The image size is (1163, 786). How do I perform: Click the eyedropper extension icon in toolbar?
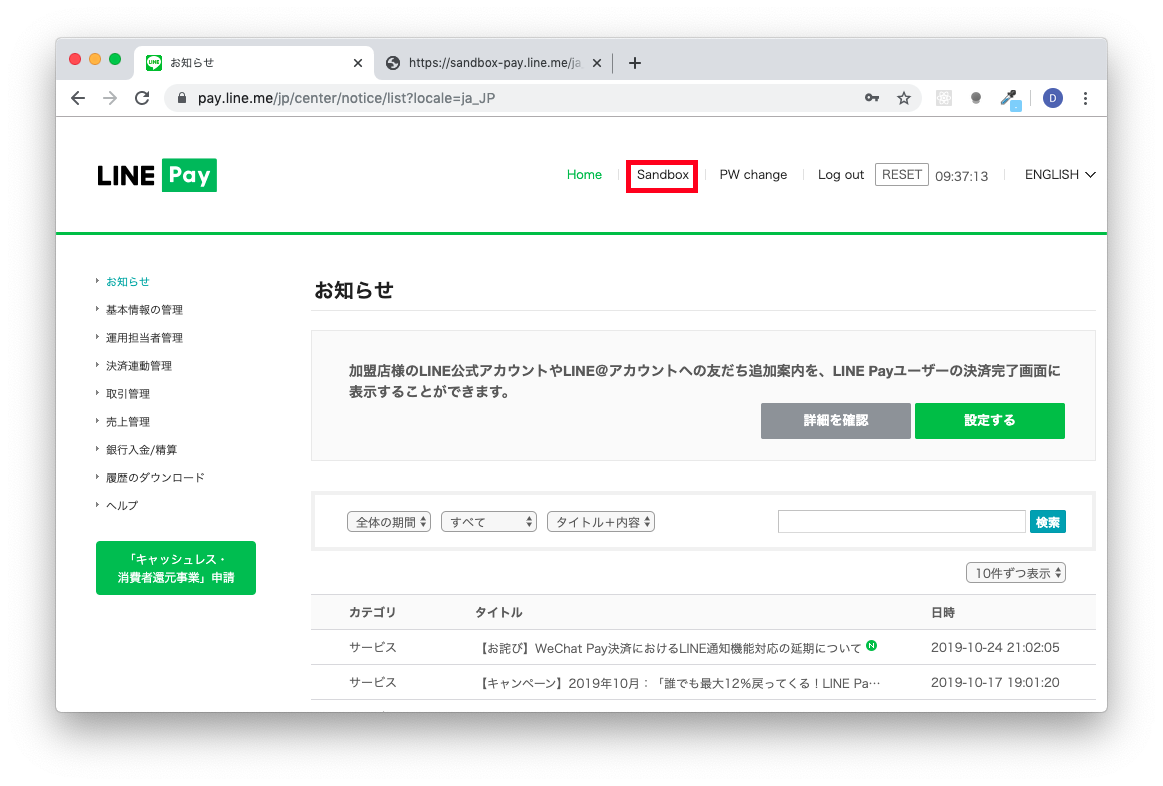coord(1008,97)
